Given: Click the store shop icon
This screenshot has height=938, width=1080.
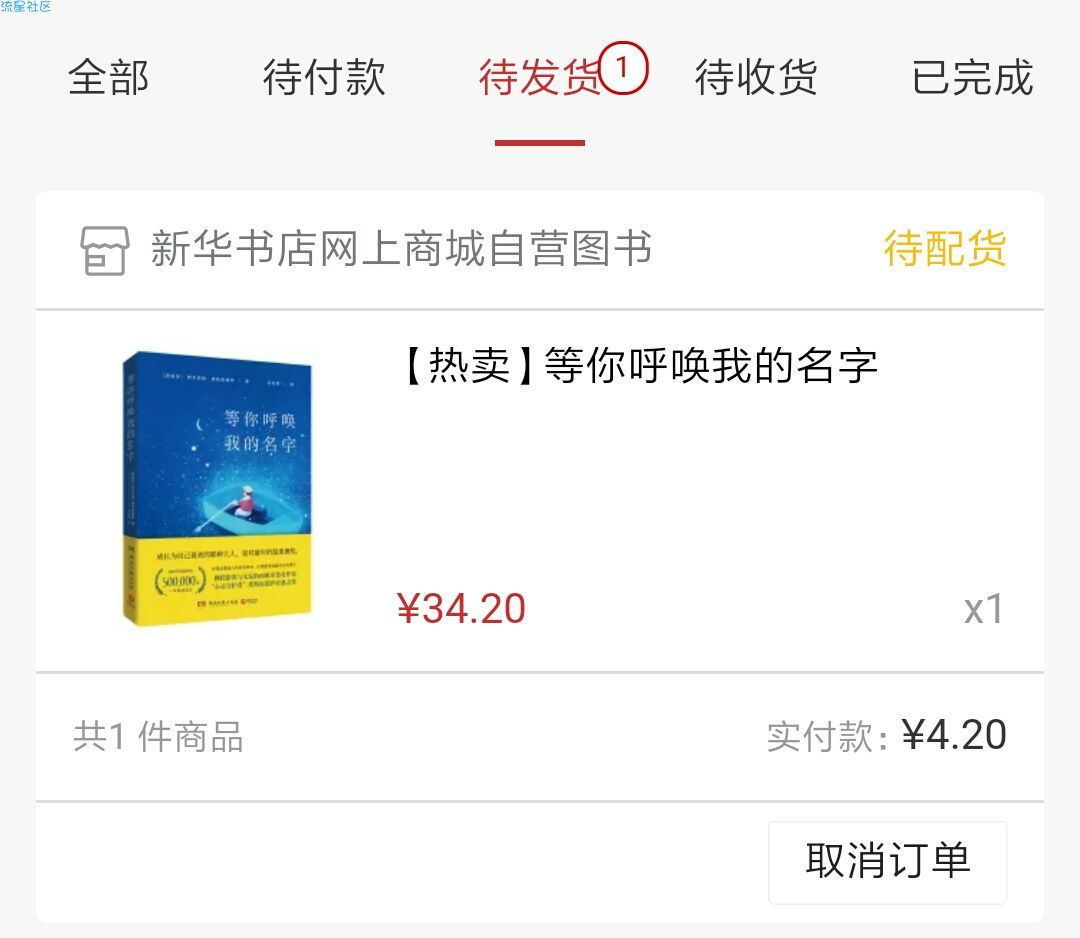Looking at the screenshot, I should 104,251.
